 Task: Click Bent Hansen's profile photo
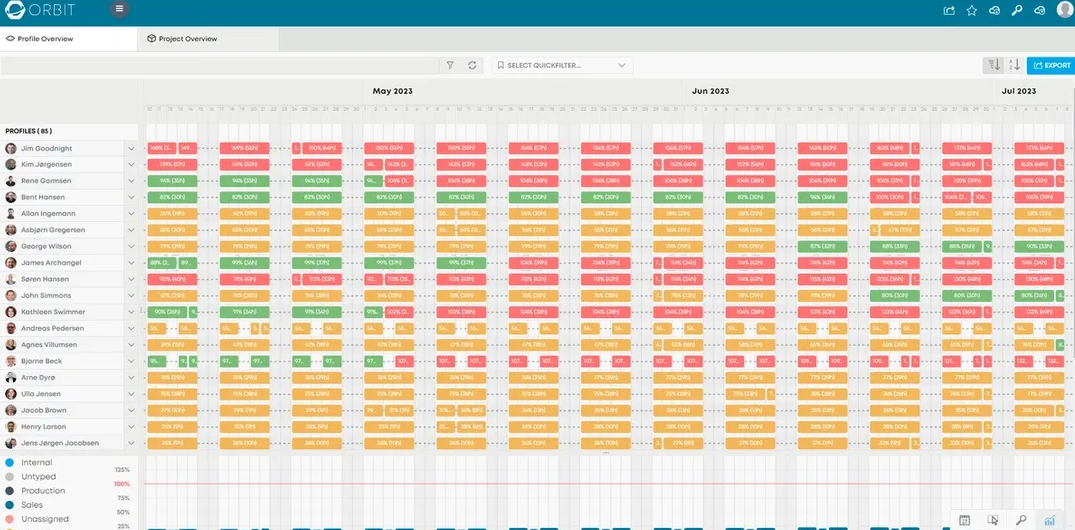pos(11,197)
